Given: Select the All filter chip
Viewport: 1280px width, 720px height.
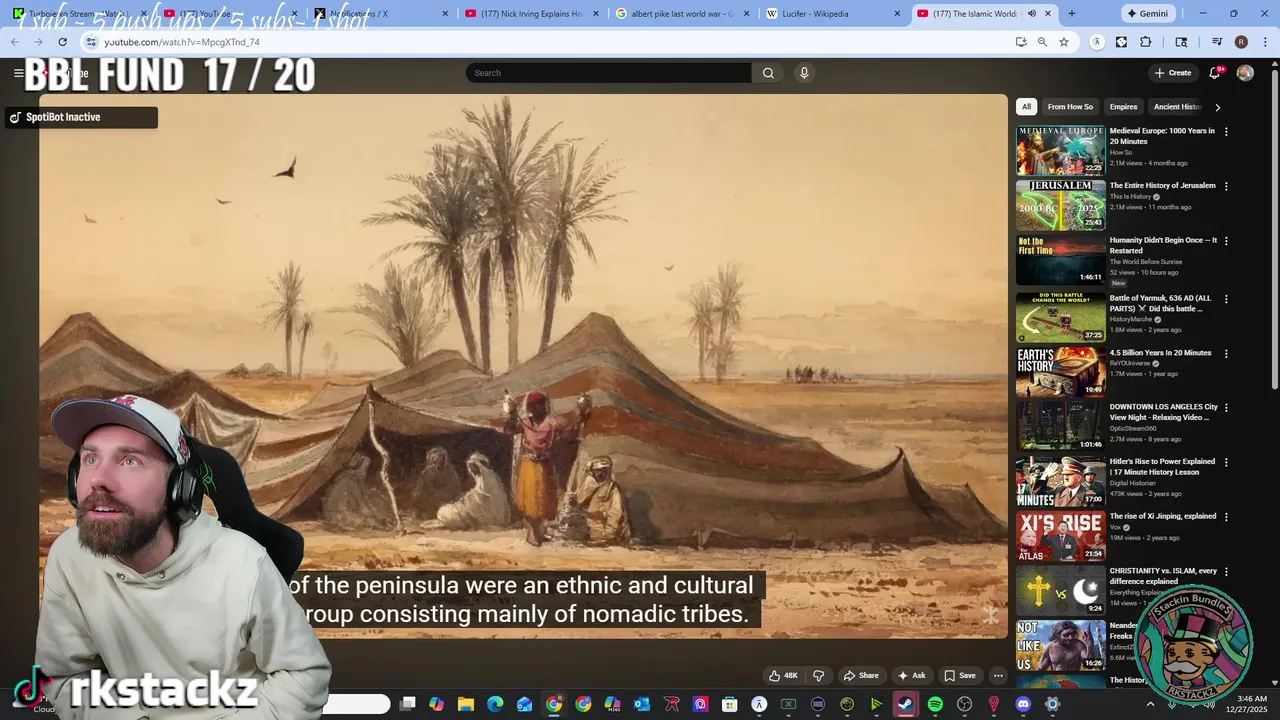Looking at the screenshot, I should (x=1026, y=107).
